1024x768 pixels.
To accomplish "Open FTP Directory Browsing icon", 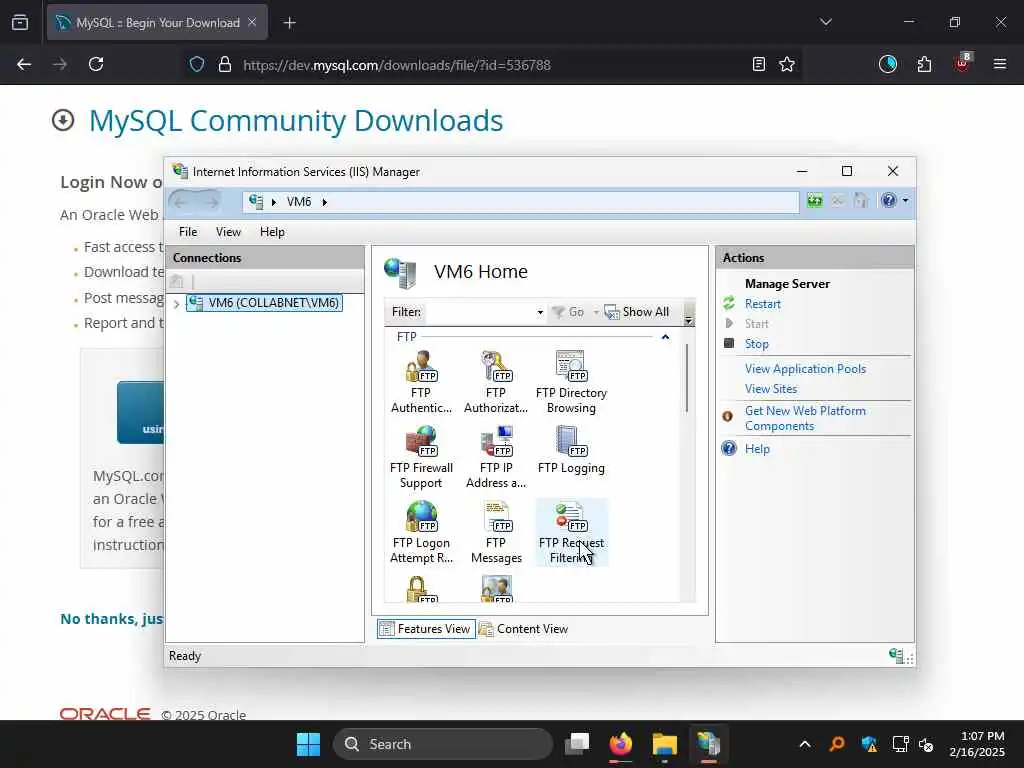I will tap(571, 382).
